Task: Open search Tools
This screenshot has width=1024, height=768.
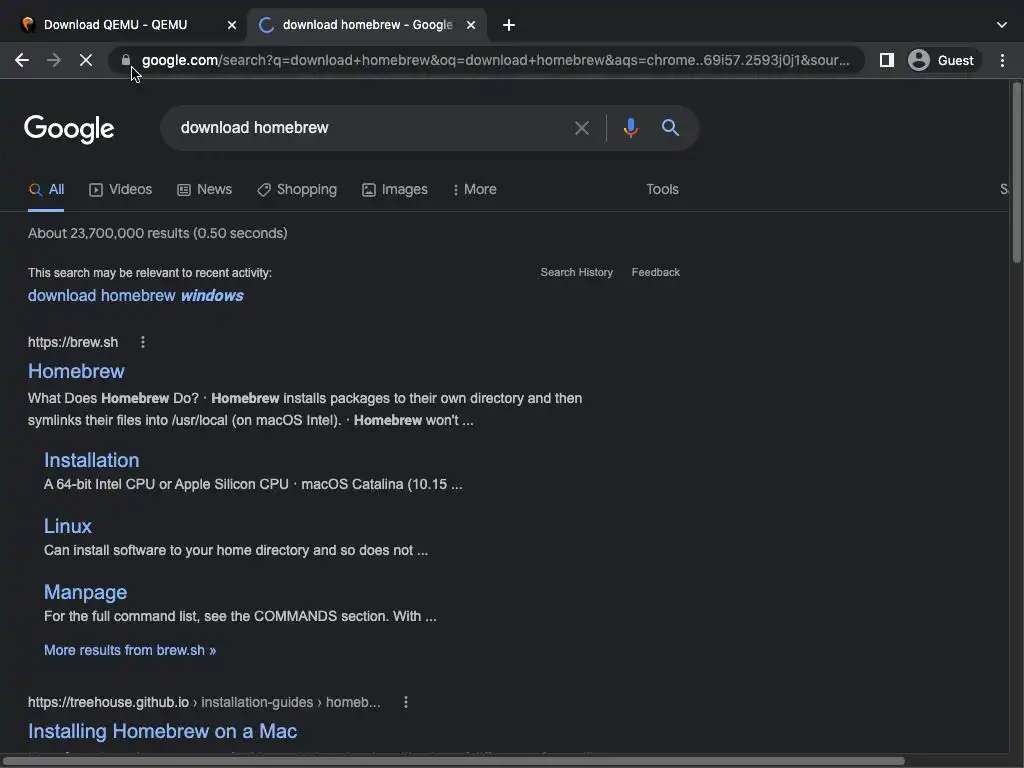Action: click(x=662, y=189)
